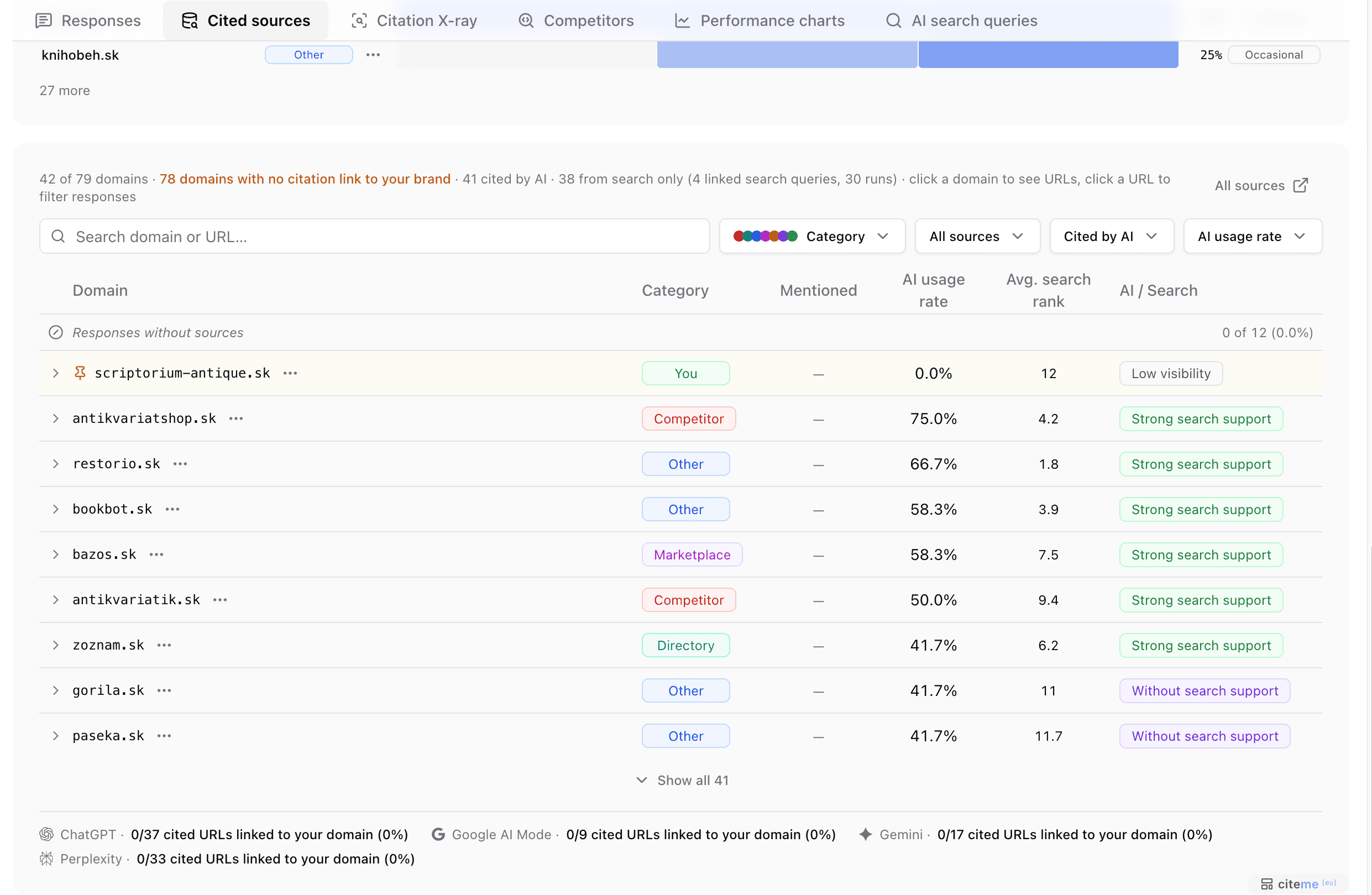Open the Category filter dropdown
The width and height of the screenshot is (1372, 895).
click(x=812, y=237)
